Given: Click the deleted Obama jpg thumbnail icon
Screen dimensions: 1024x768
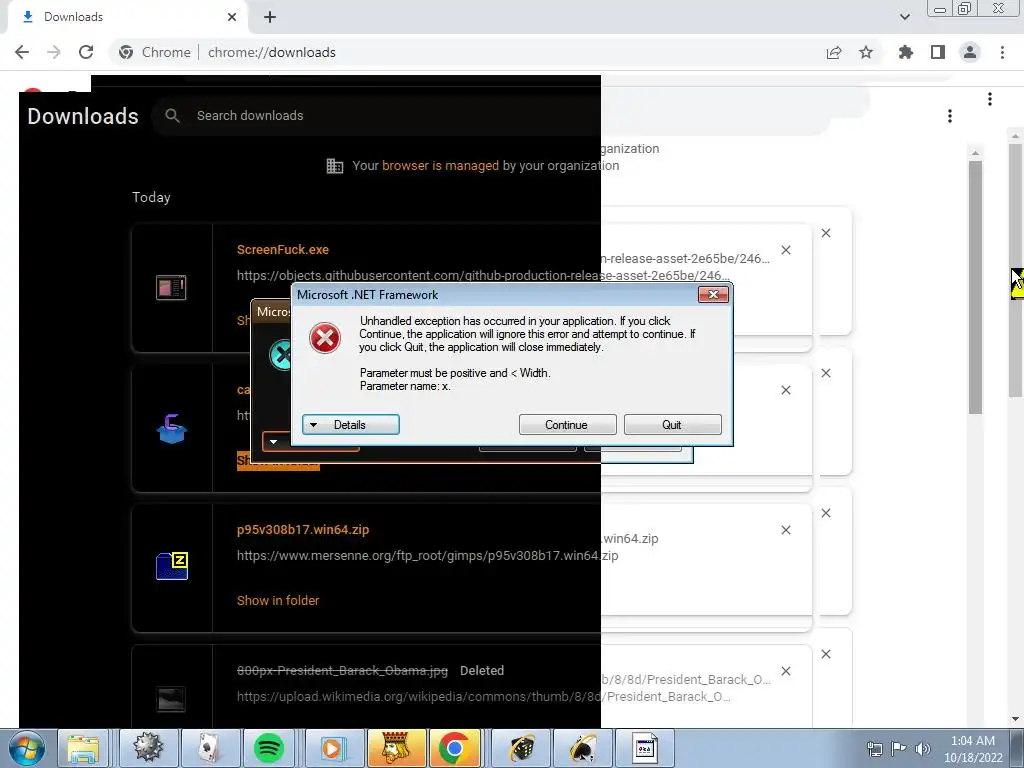Looking at the screenshot, I should (171, 699).
